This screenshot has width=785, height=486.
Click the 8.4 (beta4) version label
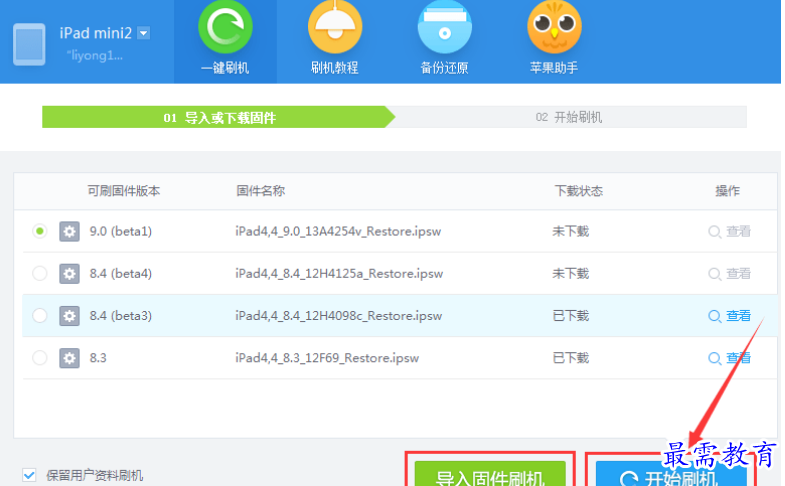tap(121, 273)
